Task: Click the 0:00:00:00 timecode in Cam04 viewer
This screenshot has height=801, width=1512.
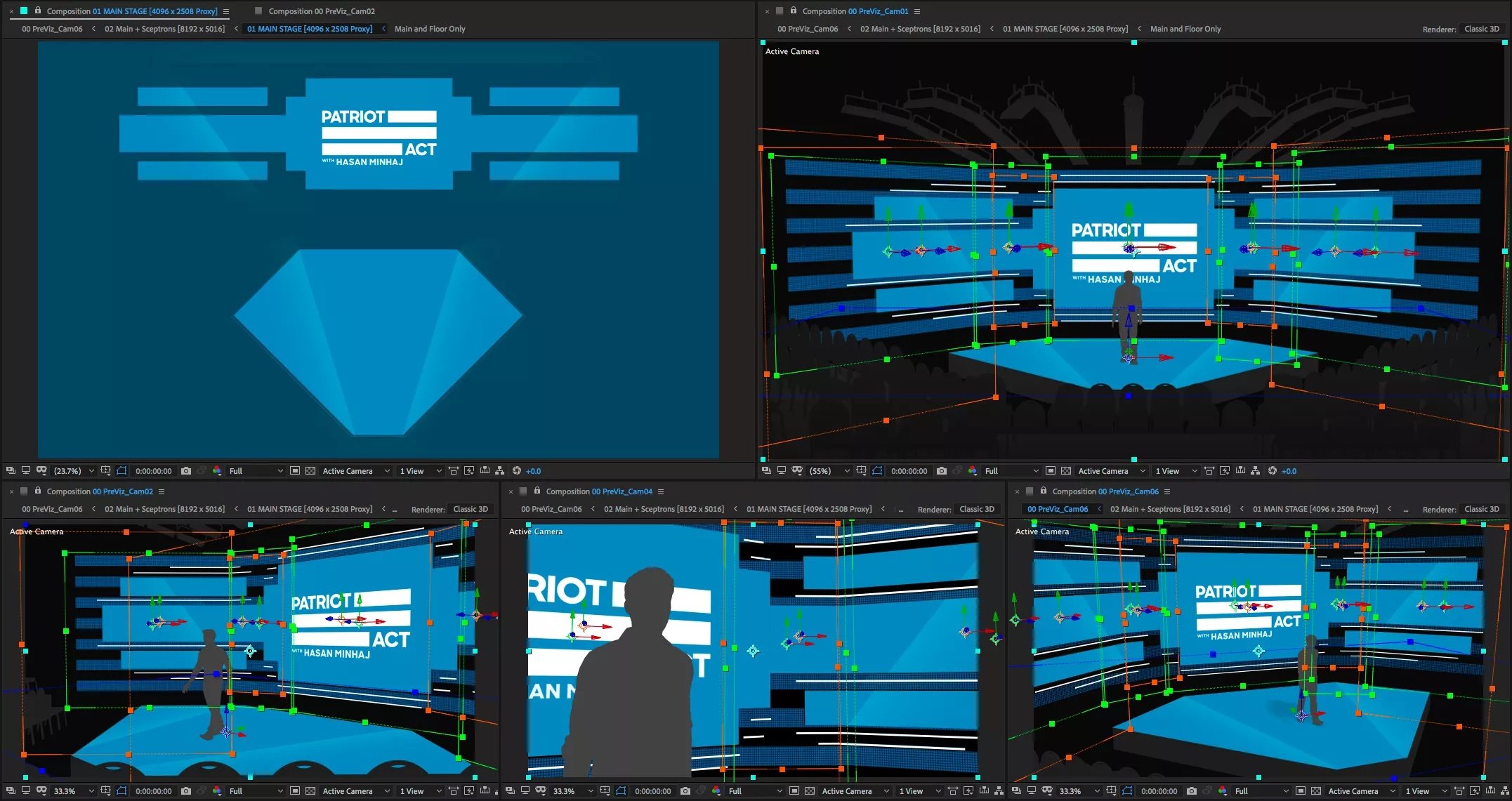Action: tap(652, 791)
